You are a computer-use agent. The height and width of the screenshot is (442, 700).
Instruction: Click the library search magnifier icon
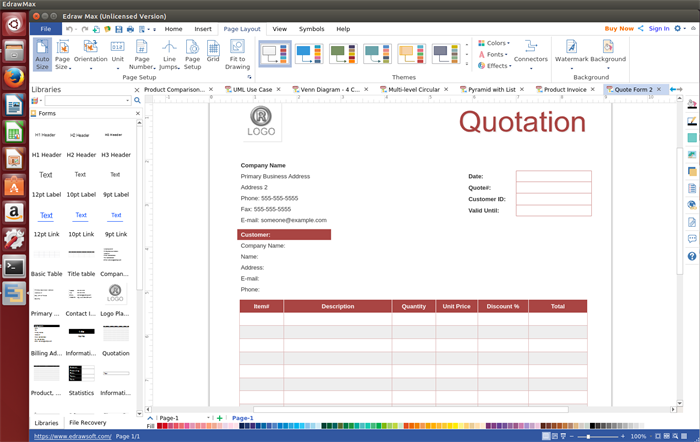click(135, 101)
